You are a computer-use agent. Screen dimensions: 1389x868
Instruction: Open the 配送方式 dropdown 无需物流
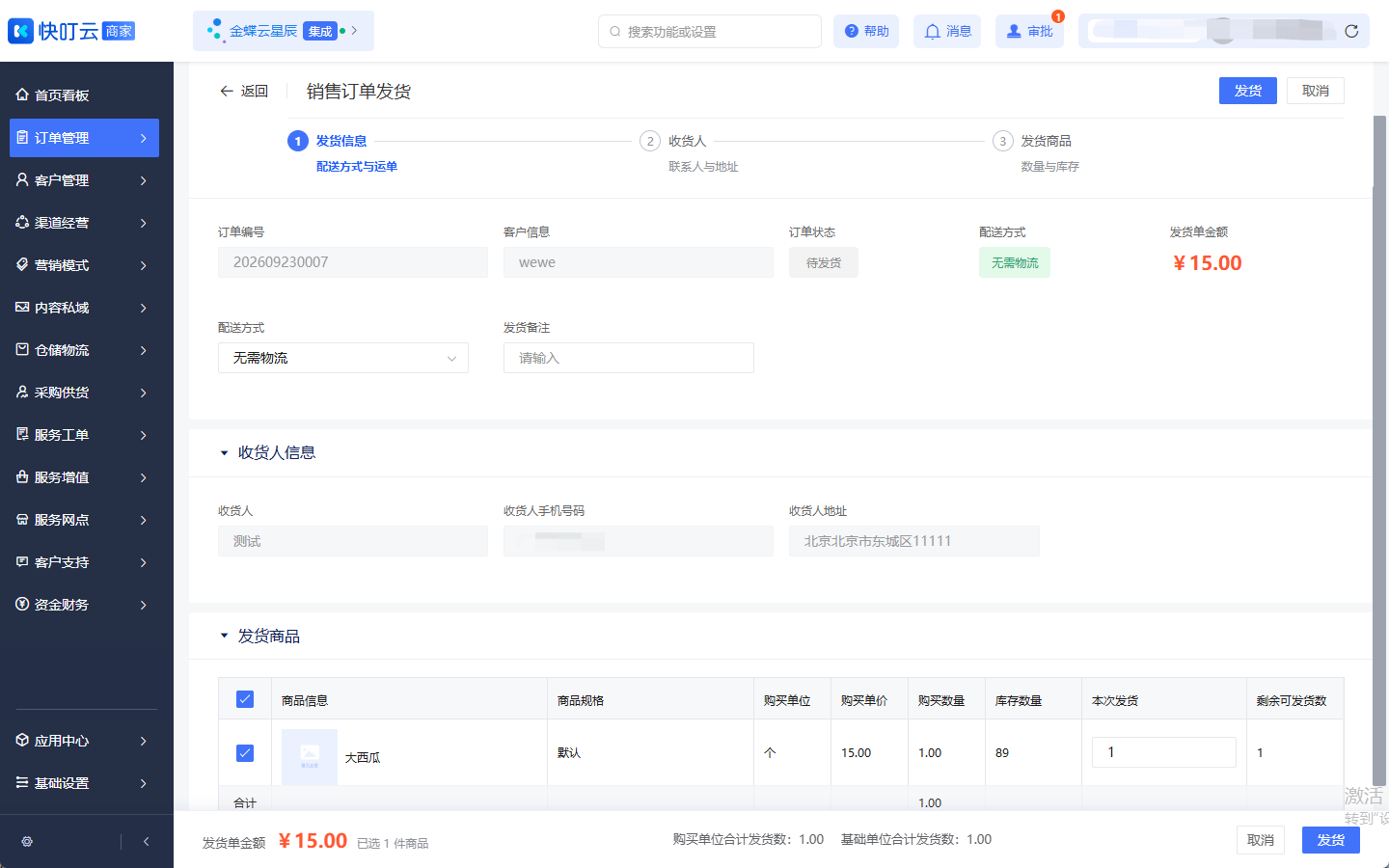(x=343, y=358)
